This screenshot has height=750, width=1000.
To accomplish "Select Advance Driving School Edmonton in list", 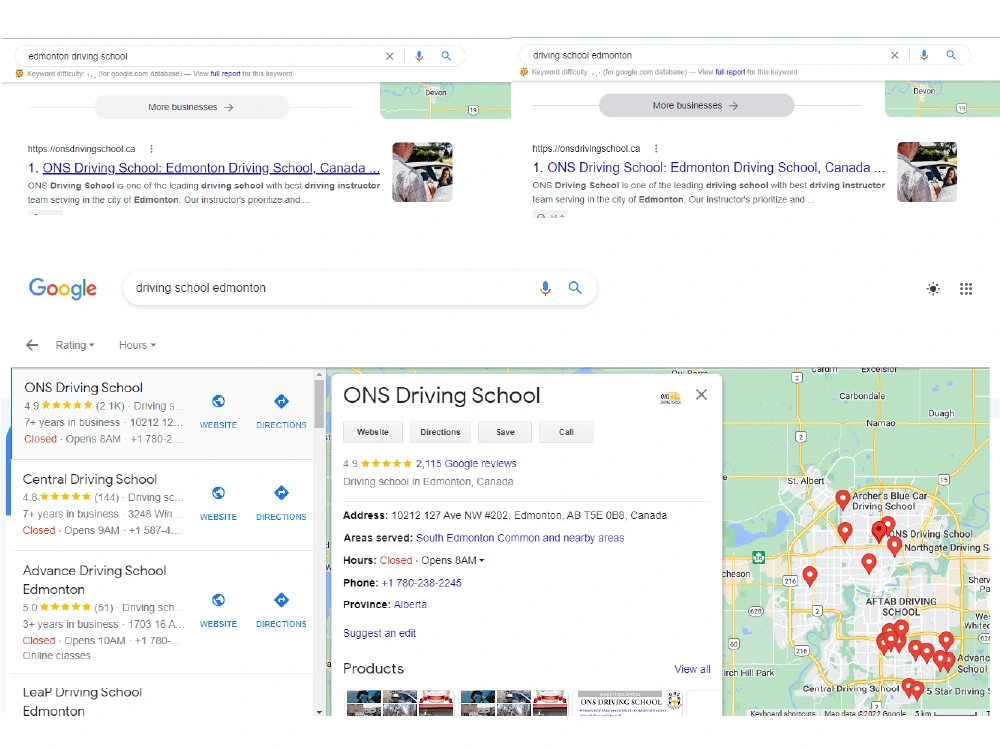I will [x=163, y=612].
